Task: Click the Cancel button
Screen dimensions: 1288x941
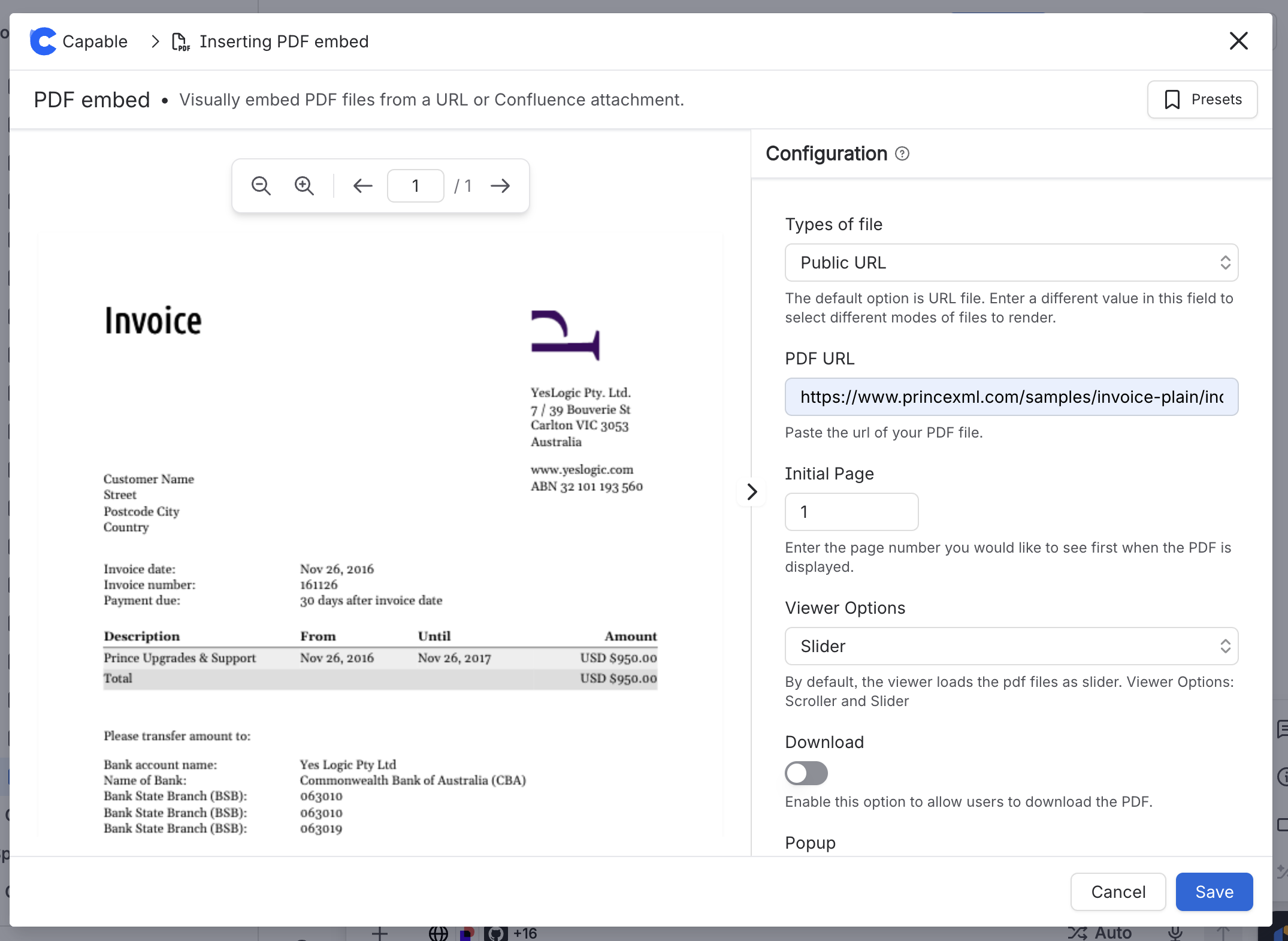Action: (1118, 892)
